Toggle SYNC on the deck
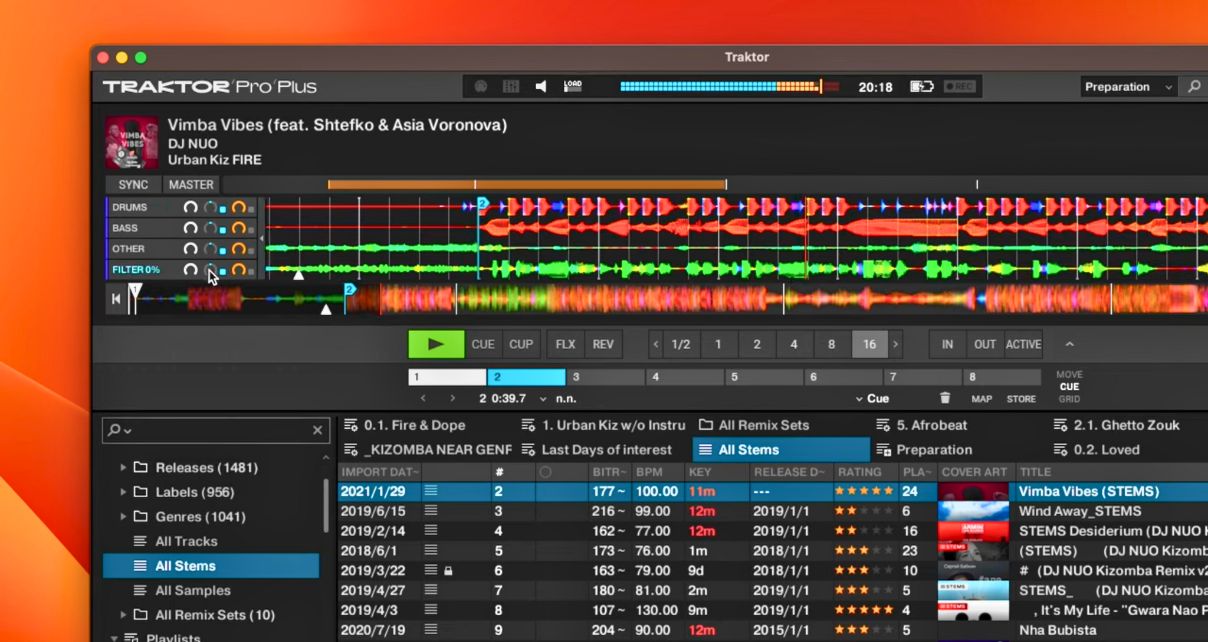Screen dimensions: 1208x642 (x=133, y=184)
